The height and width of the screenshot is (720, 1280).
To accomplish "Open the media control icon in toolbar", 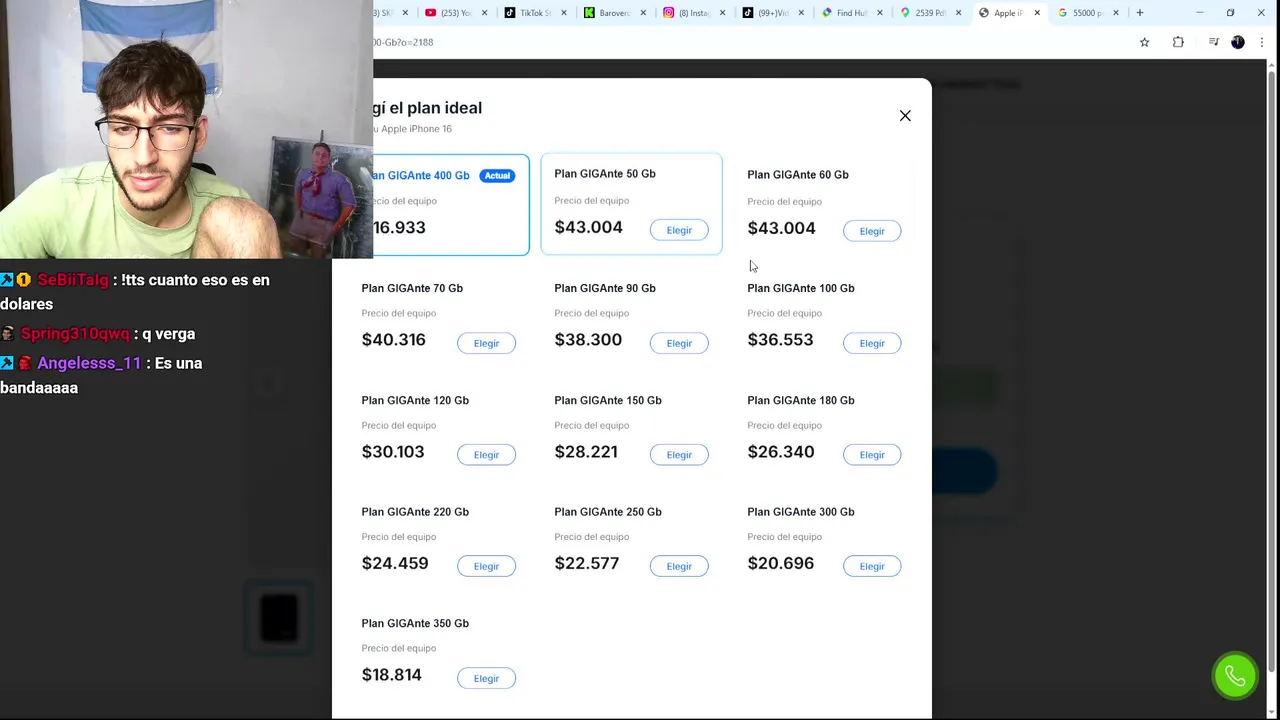I will click(x=1213, y=42).
